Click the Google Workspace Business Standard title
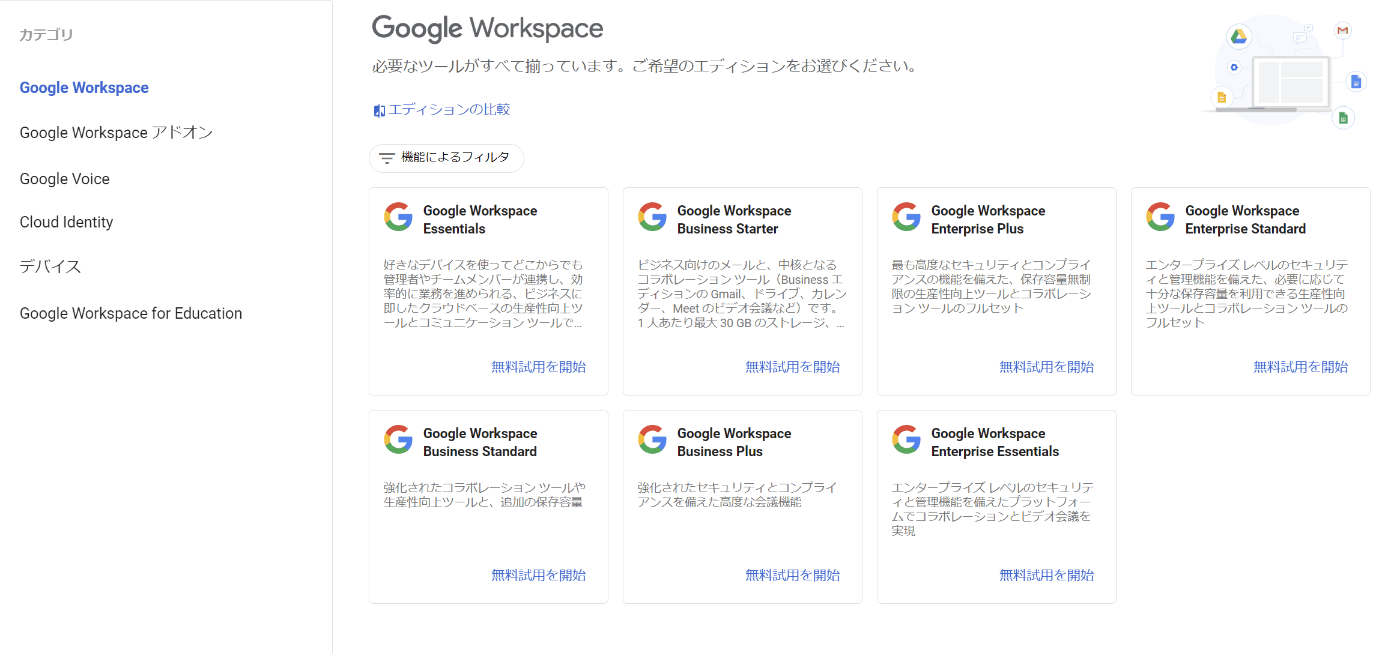Screen dimensions: 1400x653 point(480,443)
